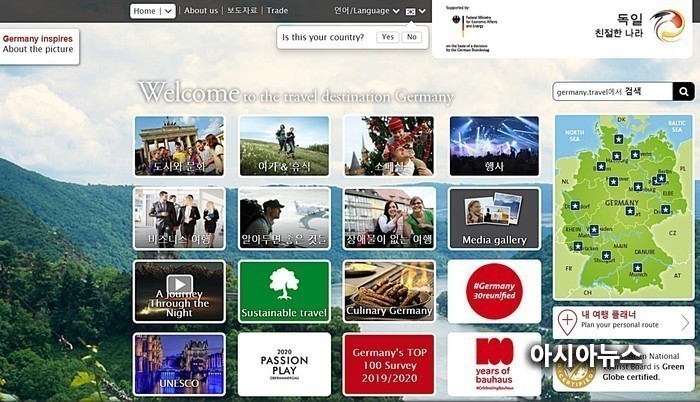Viewport: 700px width, 402px height.
Task: Expand the Home dropdown arrow
Action: point(168,11)
